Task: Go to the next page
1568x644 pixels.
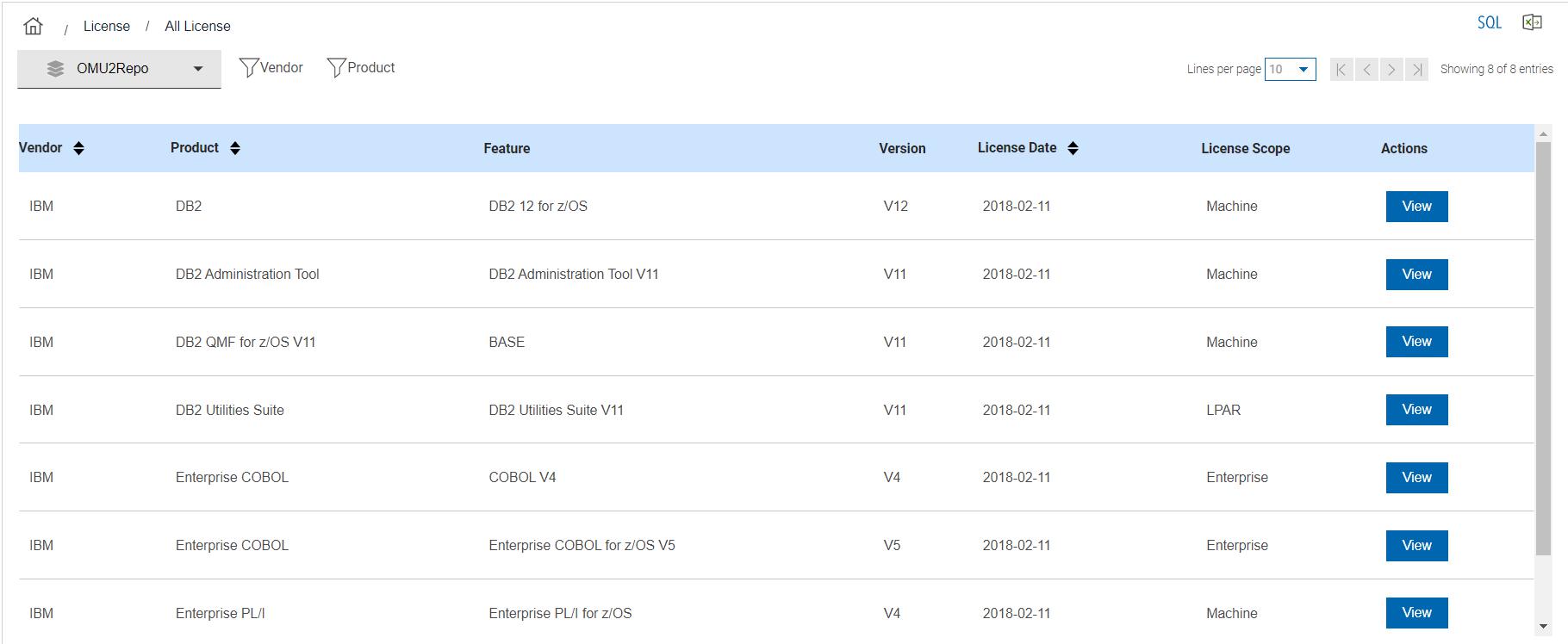Action: (x=1391, y=70)
